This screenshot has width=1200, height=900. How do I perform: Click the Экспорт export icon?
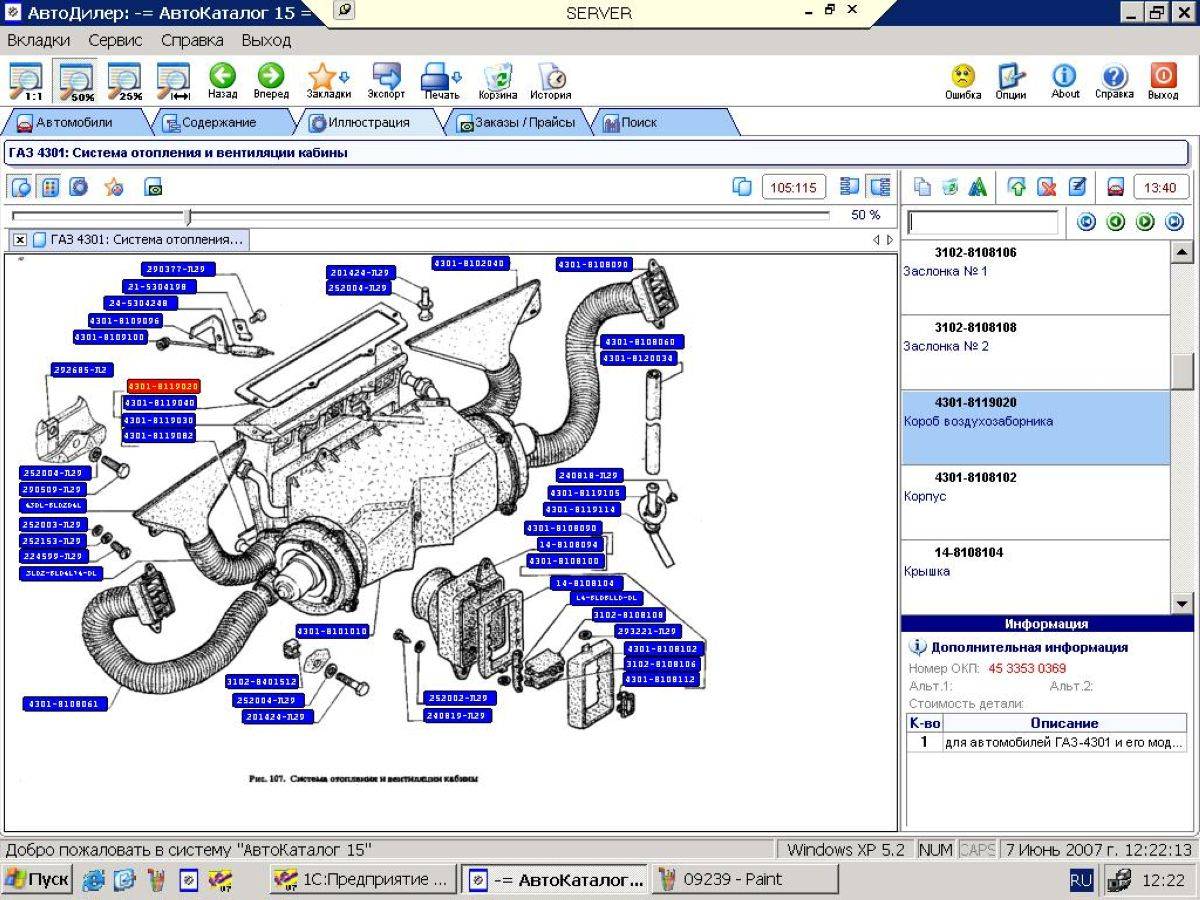pos(386,81)
